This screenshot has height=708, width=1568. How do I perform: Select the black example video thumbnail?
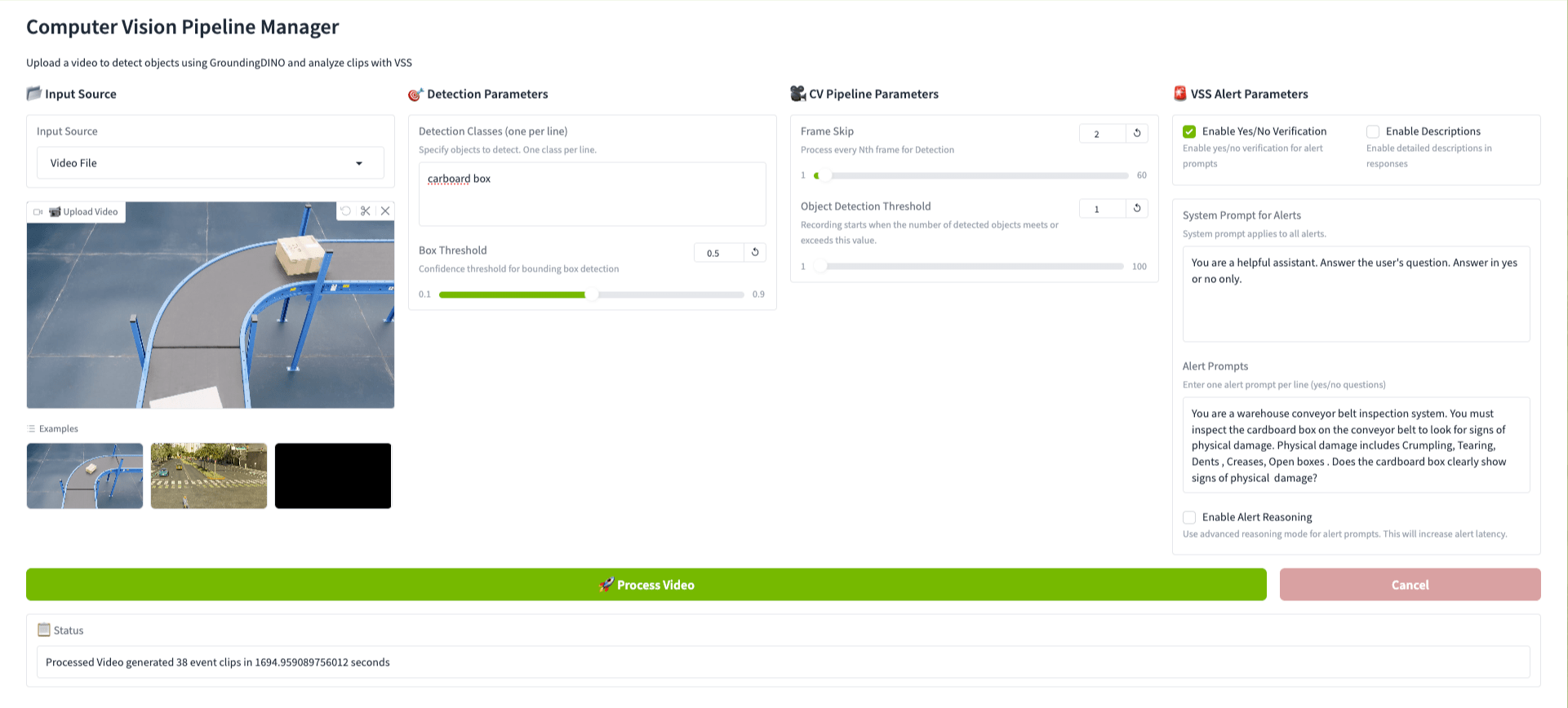click(x=333, y=476)
